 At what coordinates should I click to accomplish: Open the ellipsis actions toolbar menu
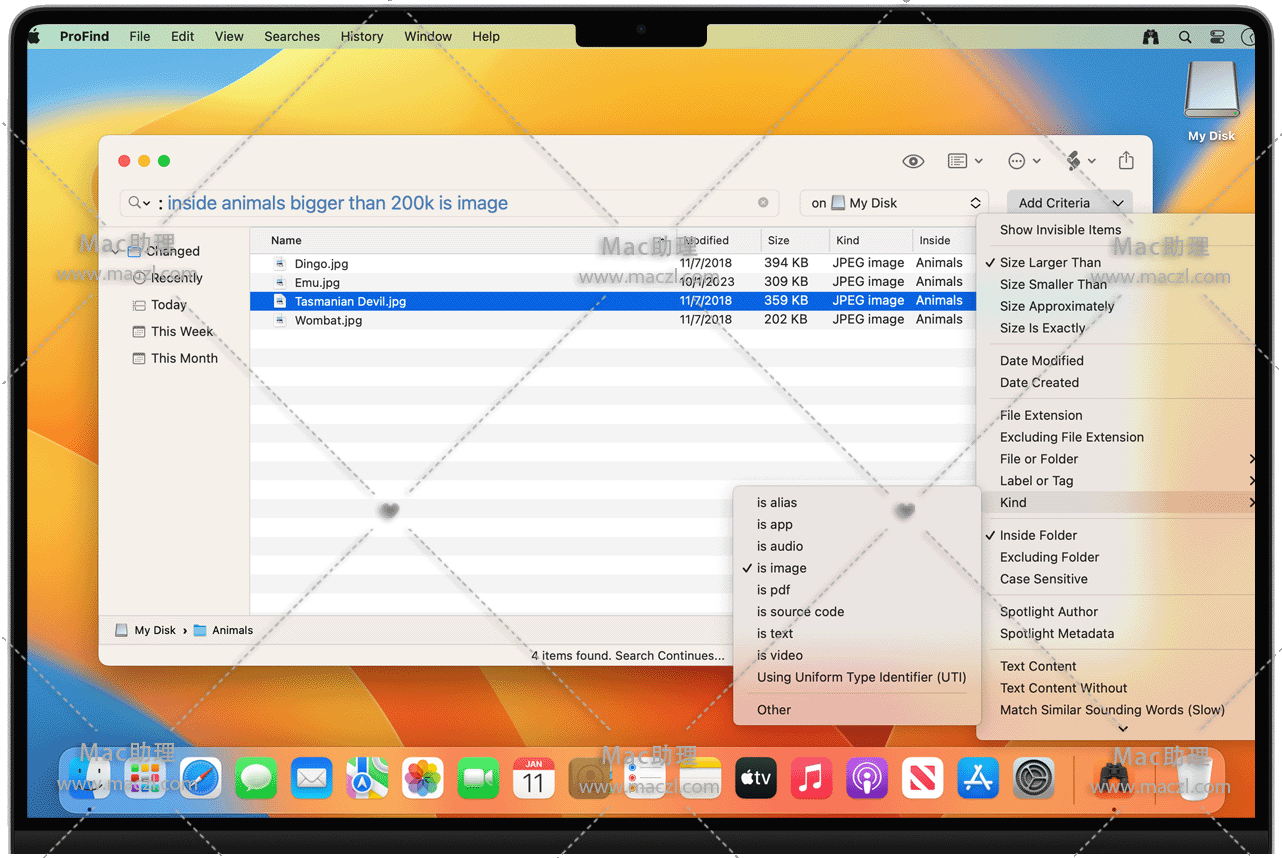(x=1023, y=161)
